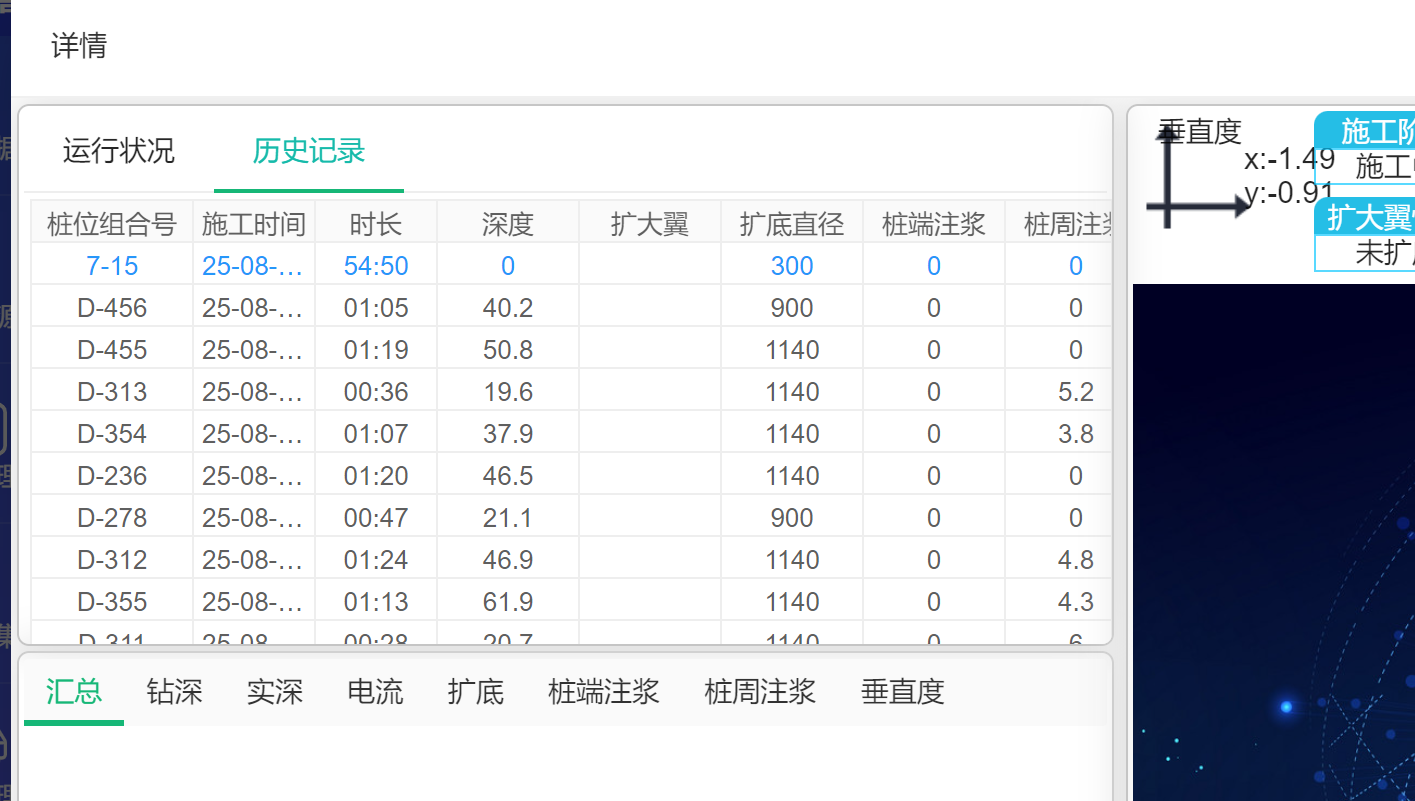Select the highlighted 7-15 pile record
This screenshot has width=1415, height=801.
click(x=112, y=266)
